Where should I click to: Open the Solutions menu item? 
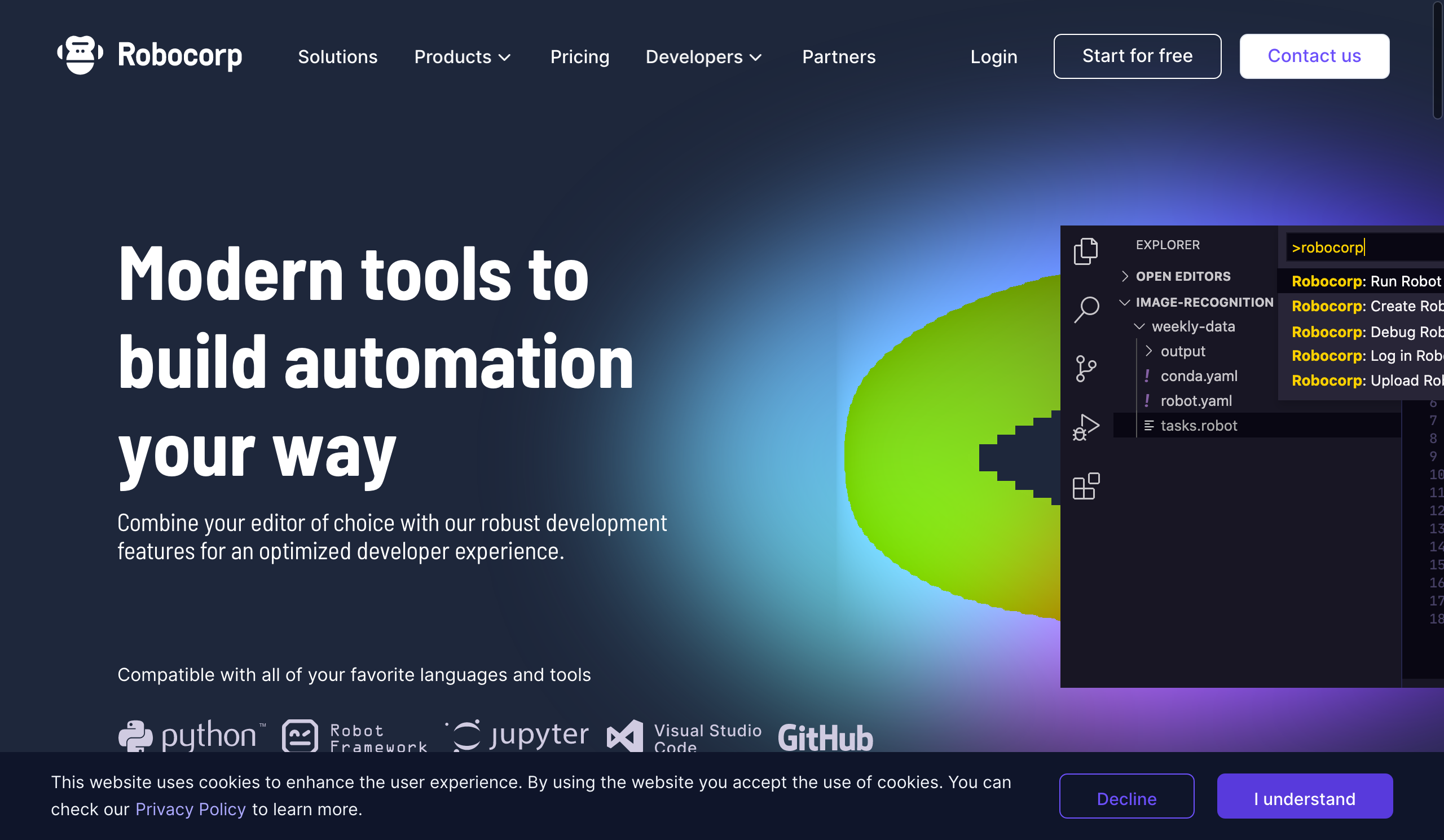(x=337, y=57)
